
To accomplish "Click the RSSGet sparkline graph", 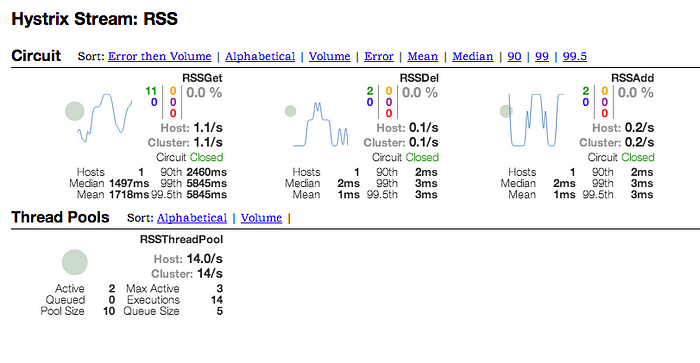I will coord(104,118).
